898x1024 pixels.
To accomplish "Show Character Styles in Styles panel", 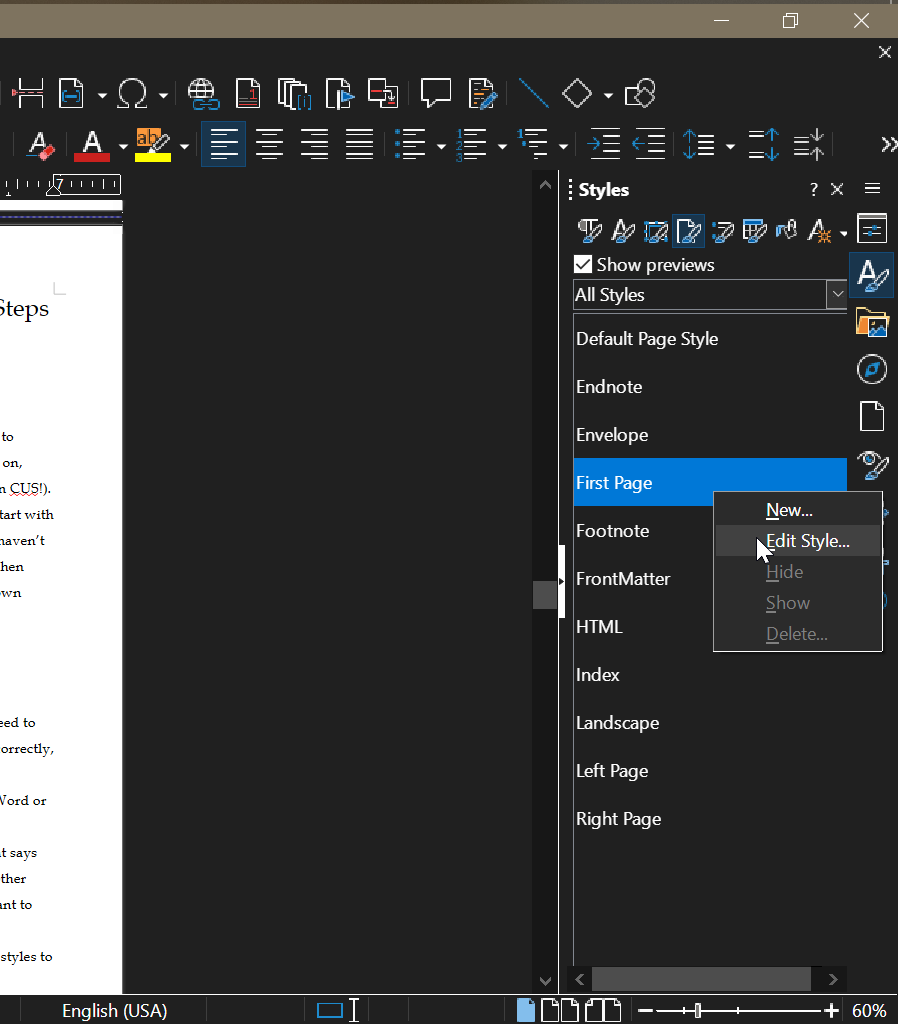I will click(x=622, y=231).
